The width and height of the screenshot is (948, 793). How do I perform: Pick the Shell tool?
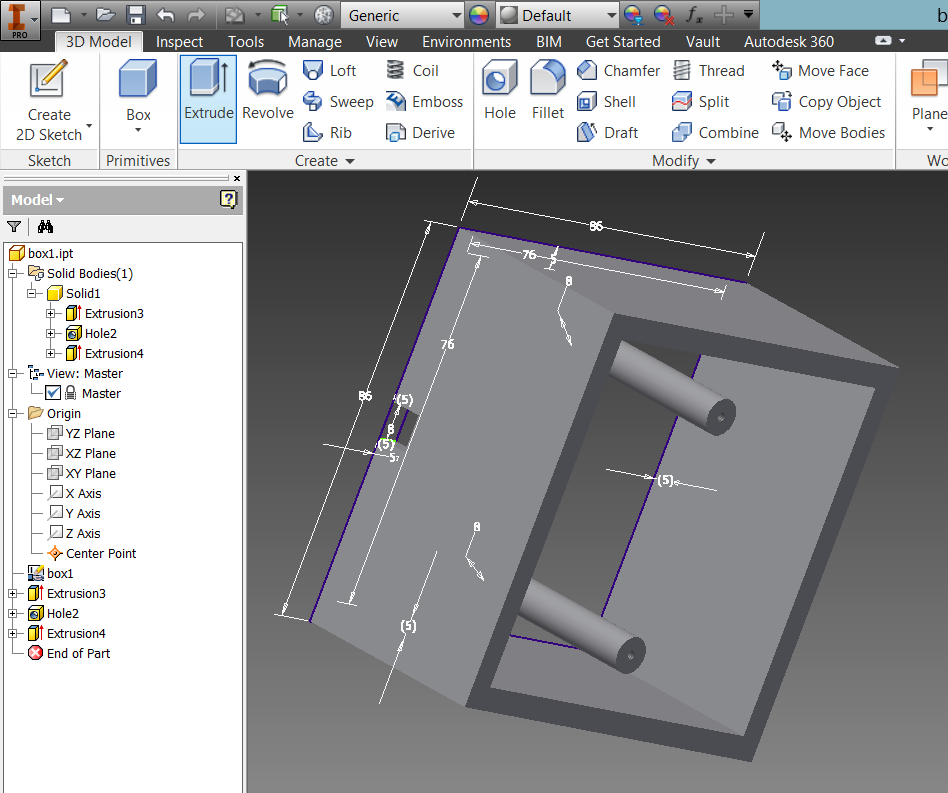[x=606, y=102]
